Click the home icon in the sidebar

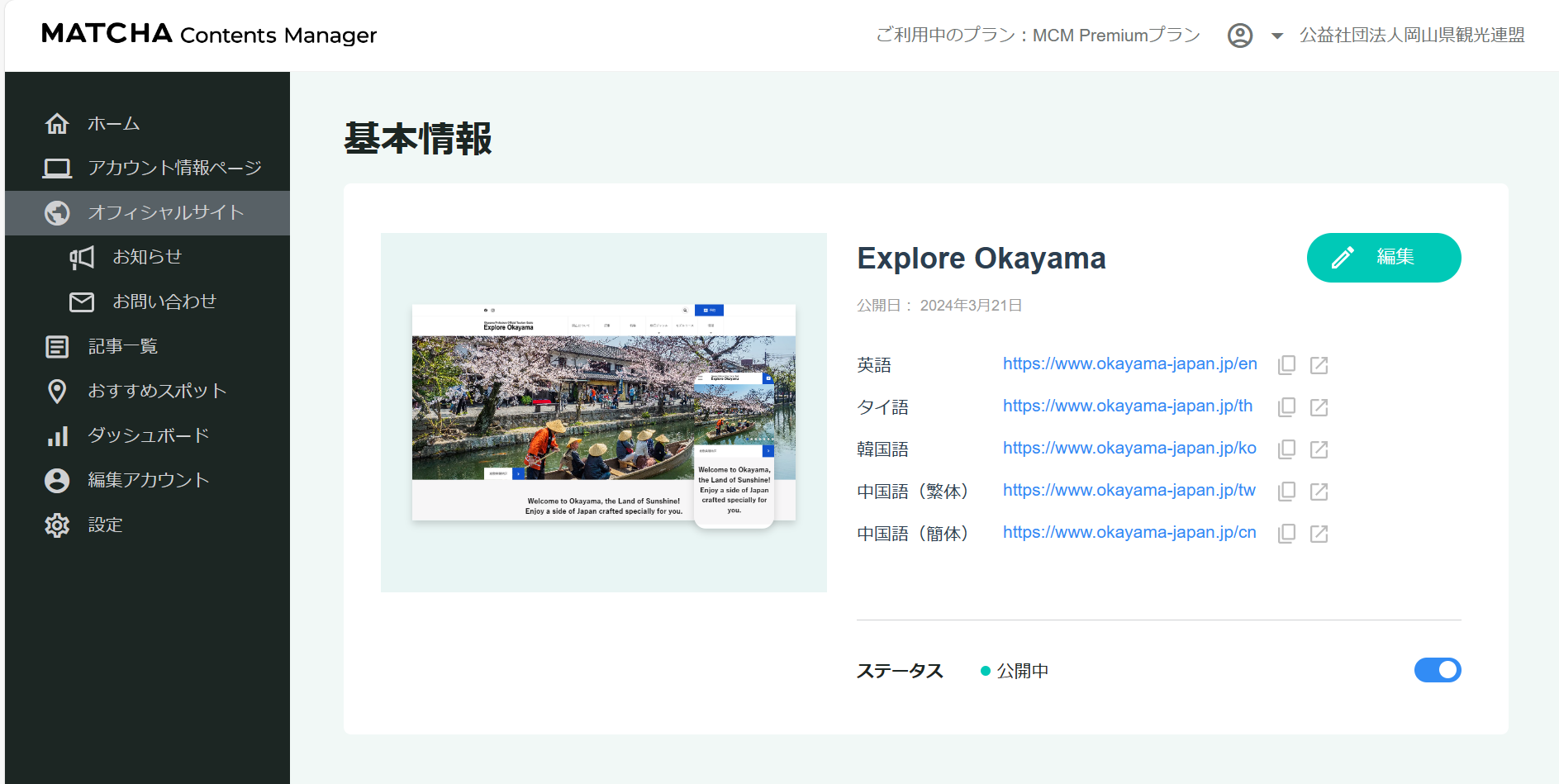57,124
